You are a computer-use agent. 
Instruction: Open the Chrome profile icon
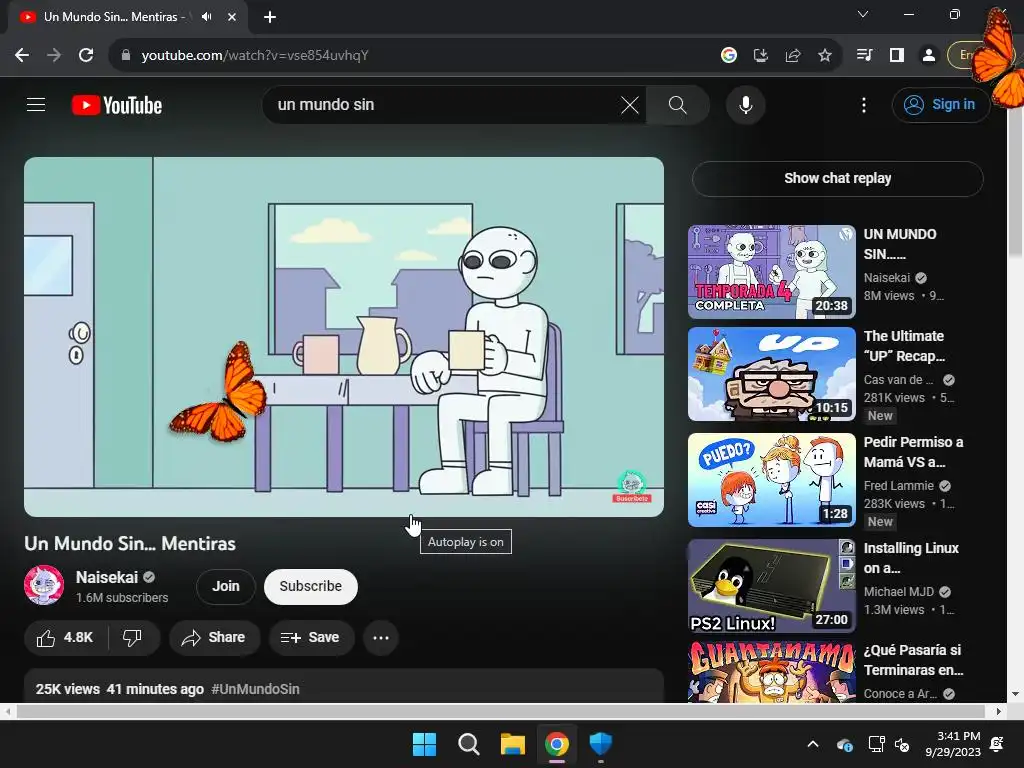(929, 56)
